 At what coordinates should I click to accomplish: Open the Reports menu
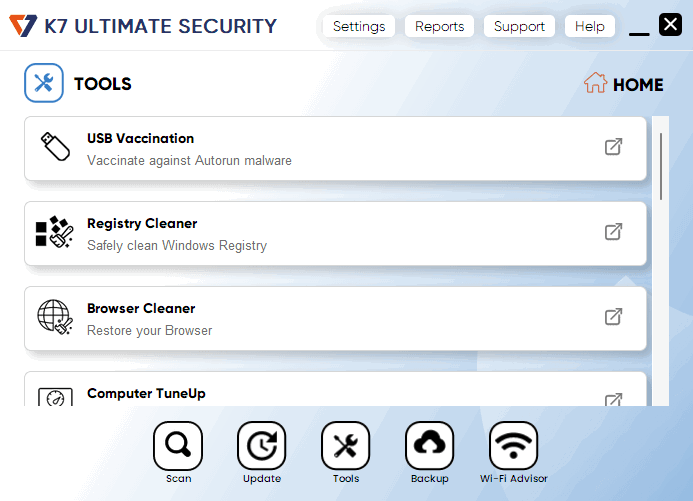pyautogui.click(x=439, y=27)
